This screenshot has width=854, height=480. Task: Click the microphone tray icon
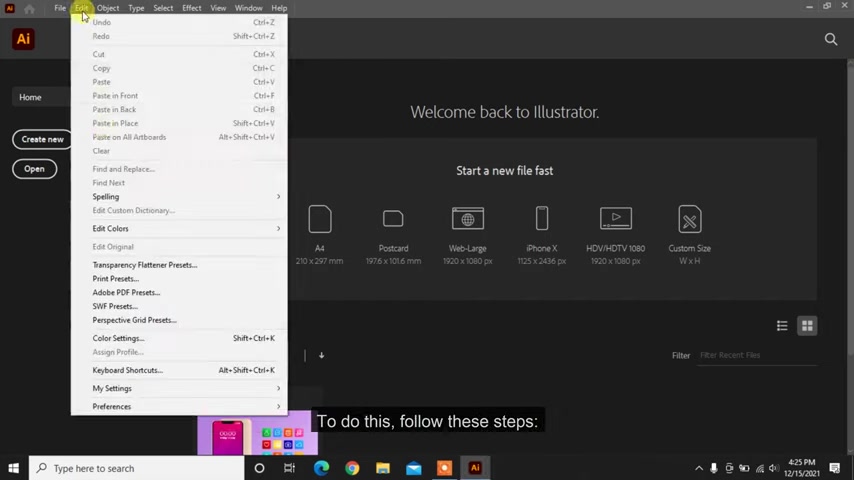713,468
